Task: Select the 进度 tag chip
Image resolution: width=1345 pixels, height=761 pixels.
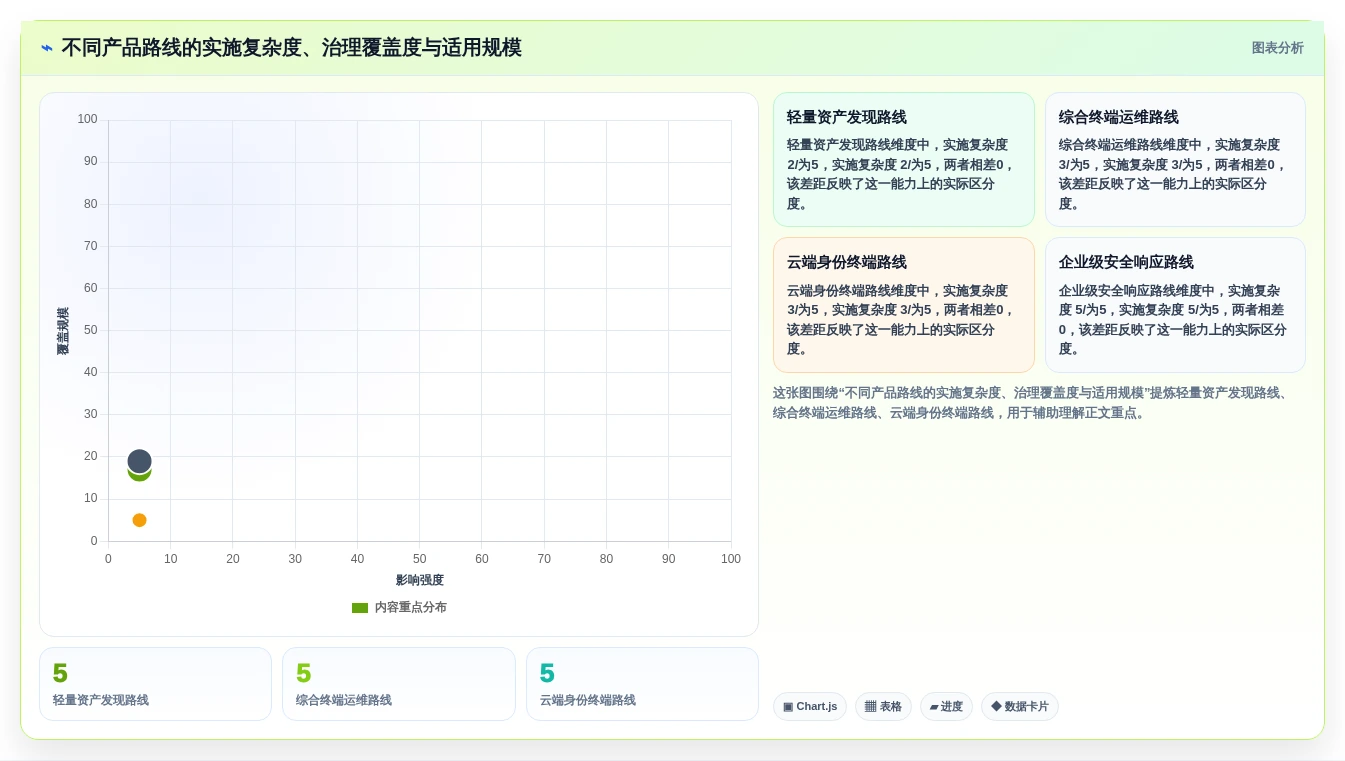Action: point(946,707)
